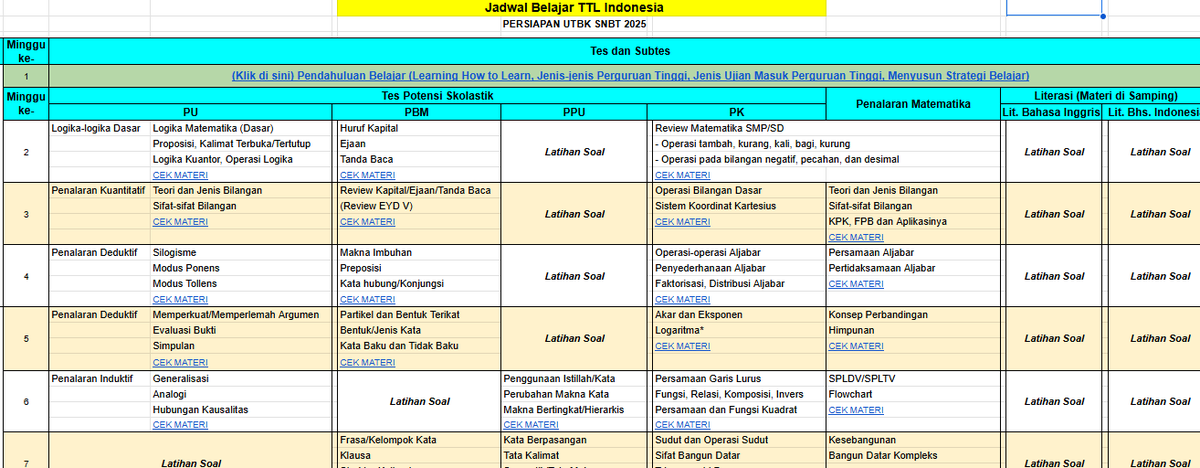Select the Penalaran Induktif cell
Viewport: 1200px width, 468px height.
pyautogui.click(x=99, y=379)
